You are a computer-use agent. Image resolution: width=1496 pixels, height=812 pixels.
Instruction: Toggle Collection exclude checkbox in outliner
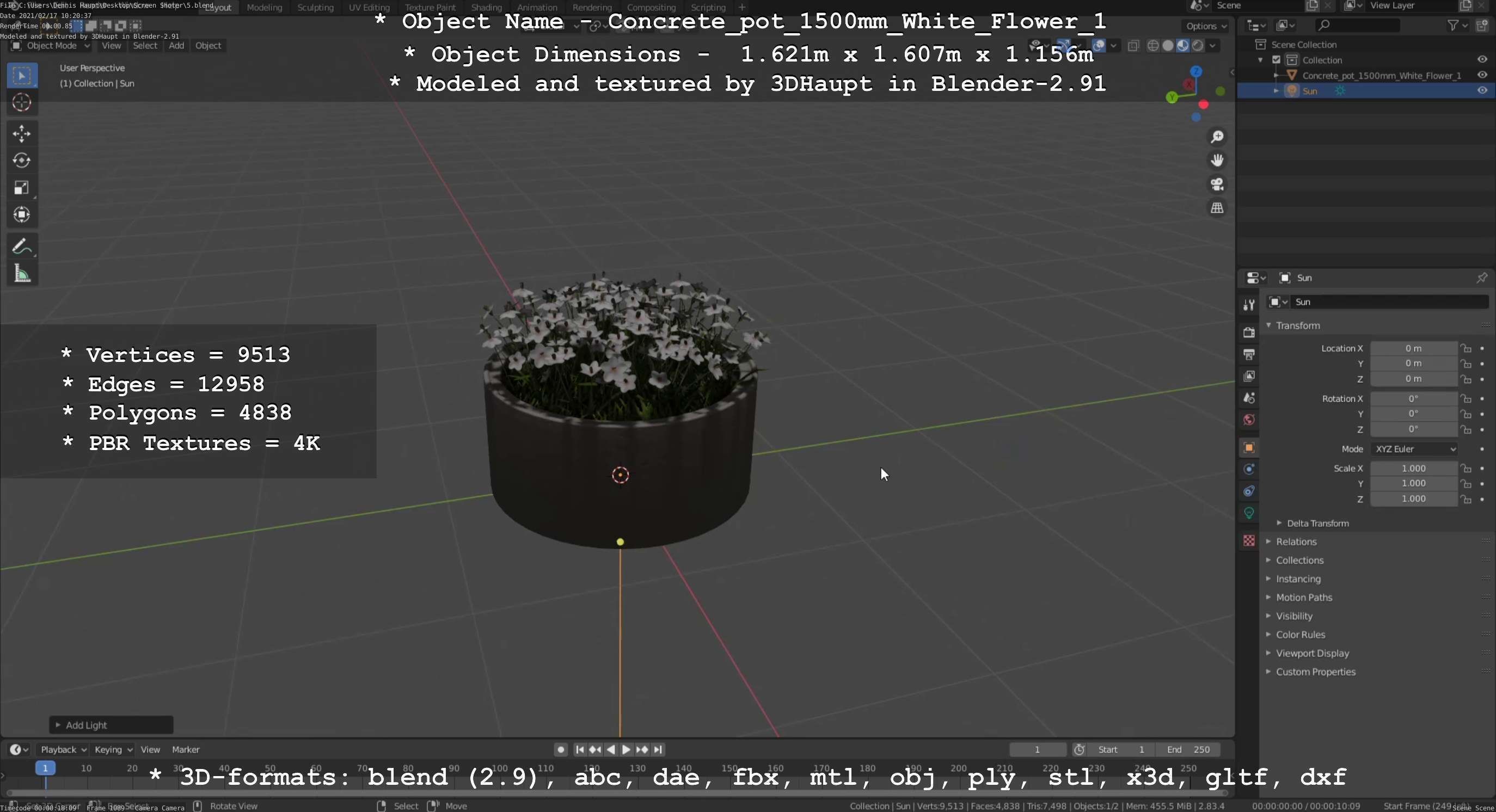point(1277,60)
